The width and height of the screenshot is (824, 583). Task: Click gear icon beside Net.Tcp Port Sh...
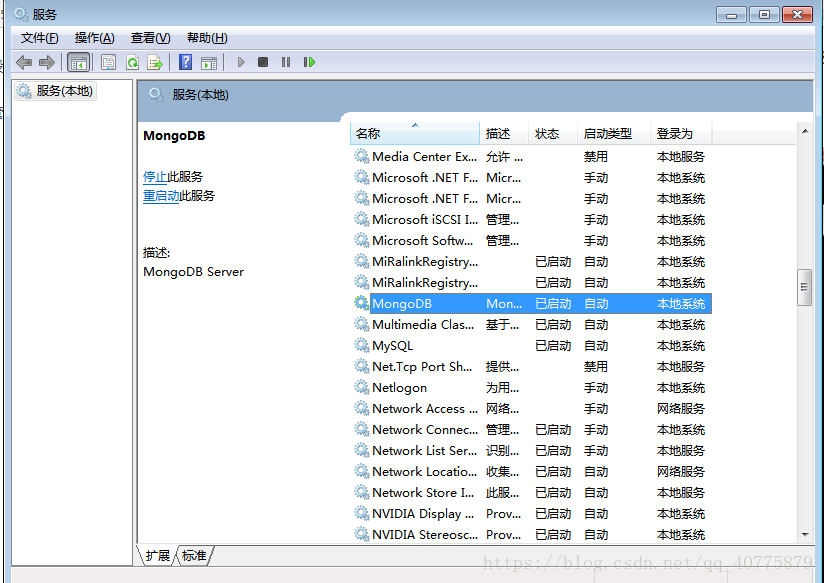click(362, 366)
